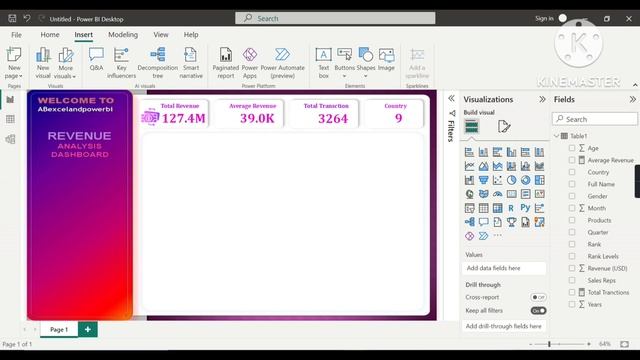Switch to the Modeling ribbon tab
This screenshot has width=640, height=360.
pos(123,35)
